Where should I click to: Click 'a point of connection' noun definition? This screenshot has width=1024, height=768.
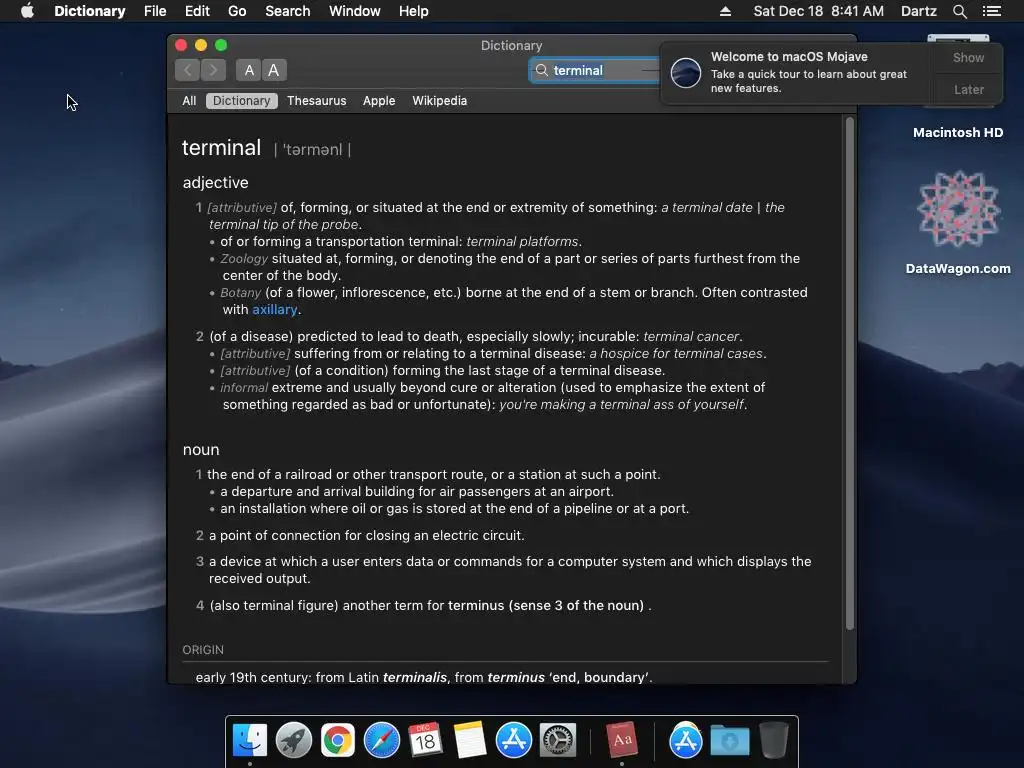366,536
